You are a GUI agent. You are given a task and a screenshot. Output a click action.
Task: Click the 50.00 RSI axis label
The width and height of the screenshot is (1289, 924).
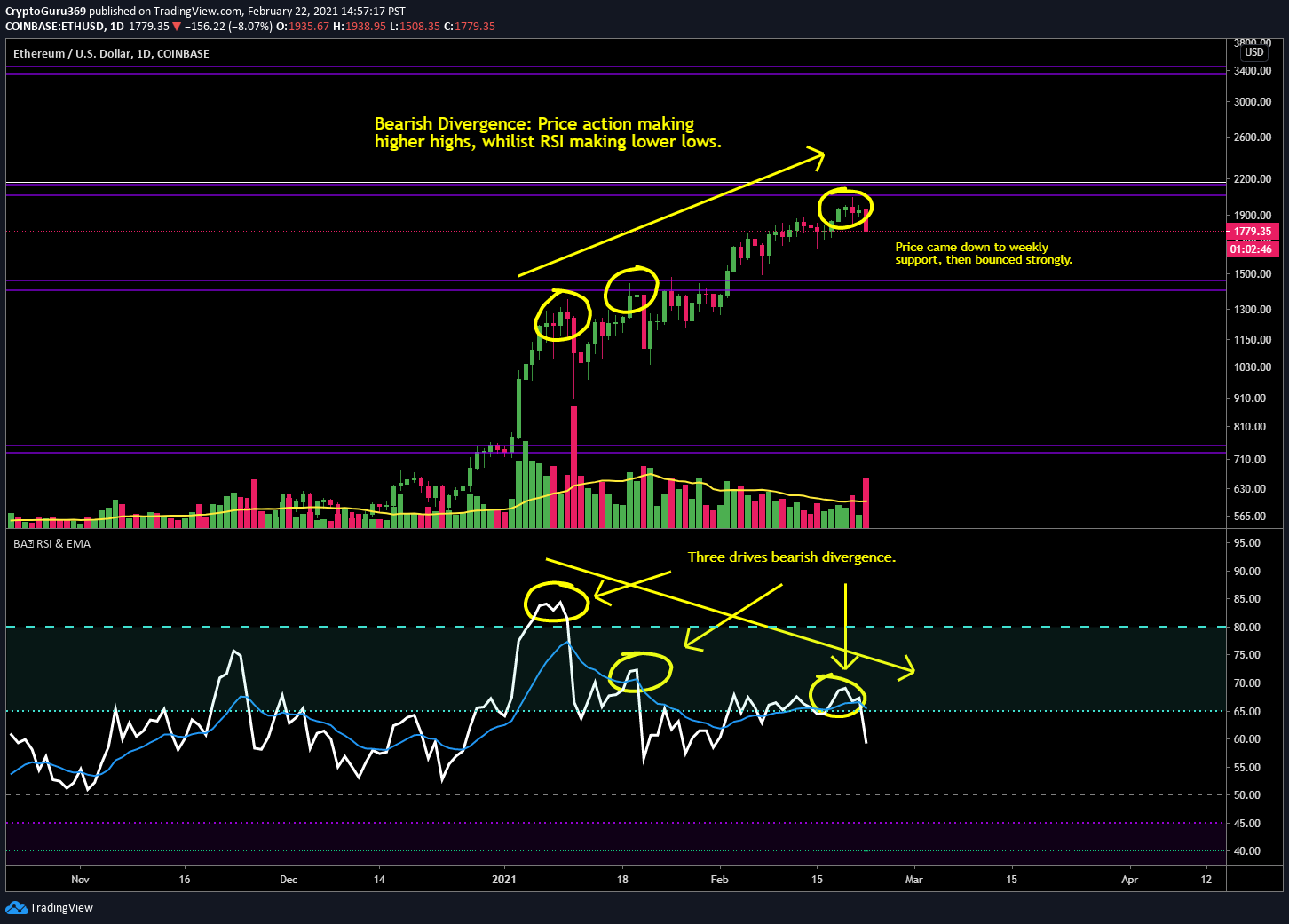(1246, 795)
